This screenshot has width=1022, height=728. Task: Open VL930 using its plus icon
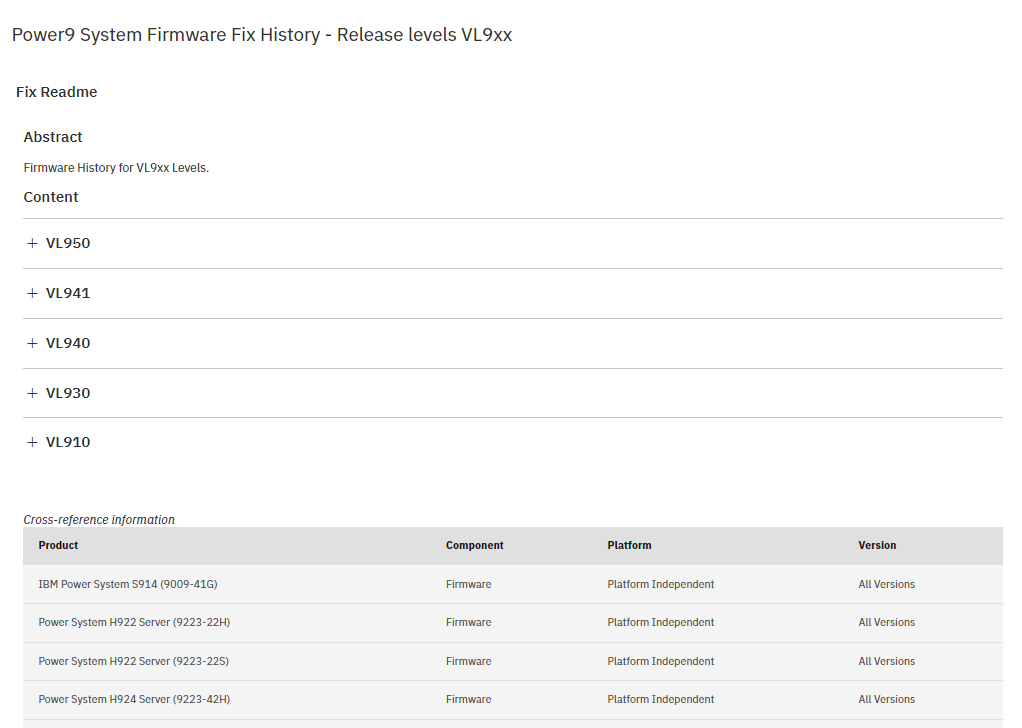click(x=32, y=393)
